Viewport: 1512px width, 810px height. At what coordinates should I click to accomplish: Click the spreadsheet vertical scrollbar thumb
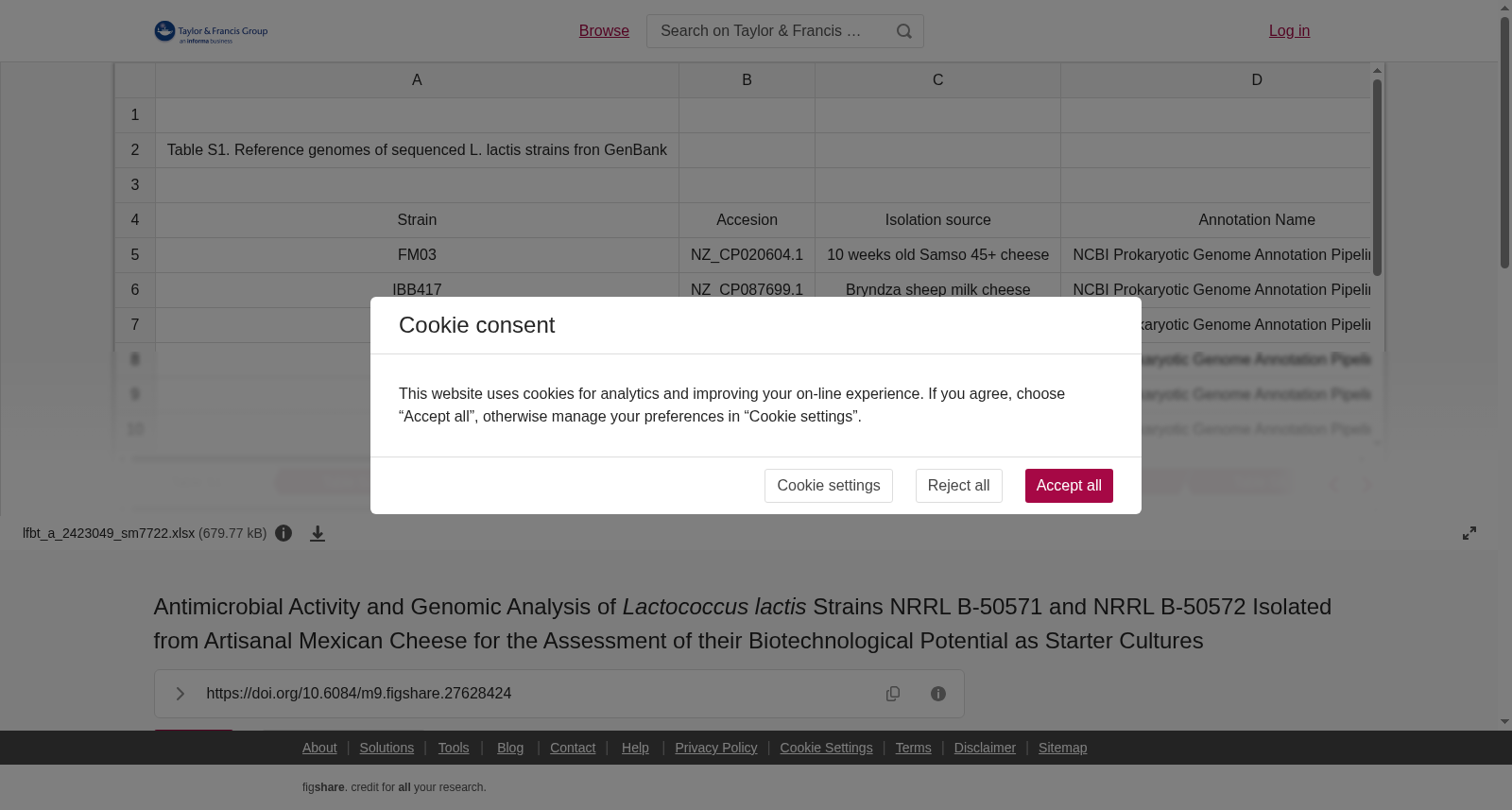(1377, 178)
